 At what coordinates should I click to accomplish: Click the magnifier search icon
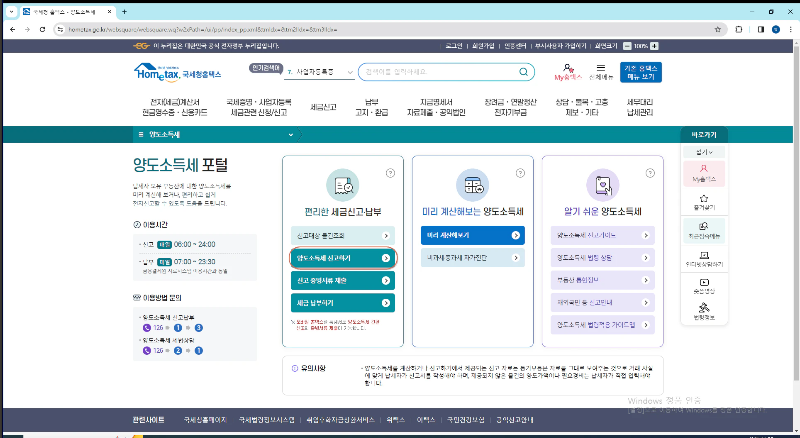coord(523,72)
